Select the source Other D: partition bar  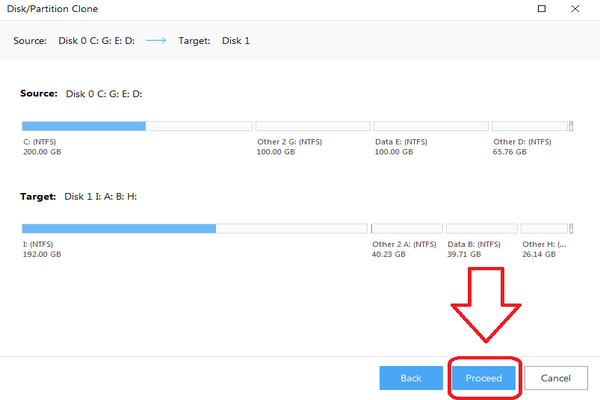coord(529,127)
